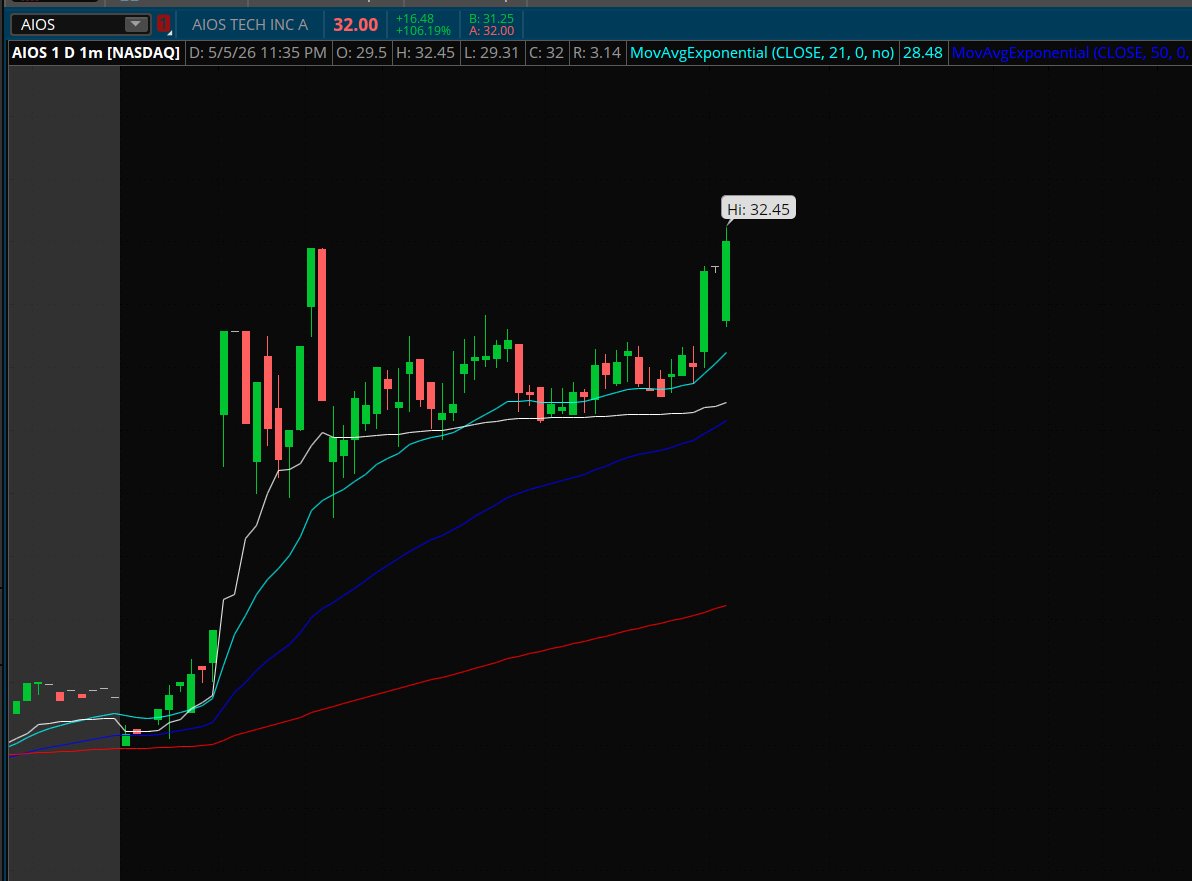Screen dimensions: 1192x881
Task: Click the ask price A: 32.00
Action: pyautogui.click(x=491, y=31)
